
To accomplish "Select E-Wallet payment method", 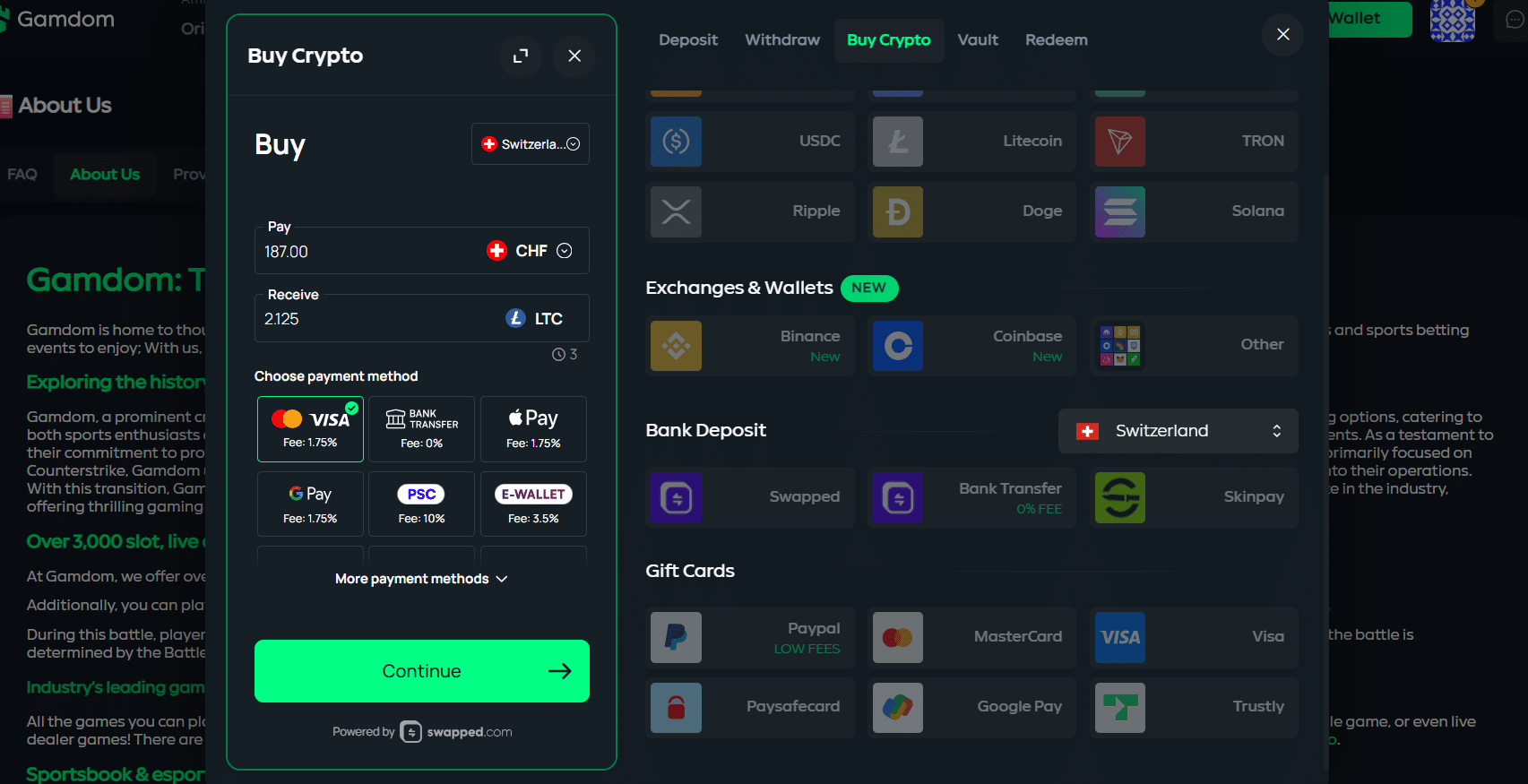I will pyautogui.click(x=533, y=504).
